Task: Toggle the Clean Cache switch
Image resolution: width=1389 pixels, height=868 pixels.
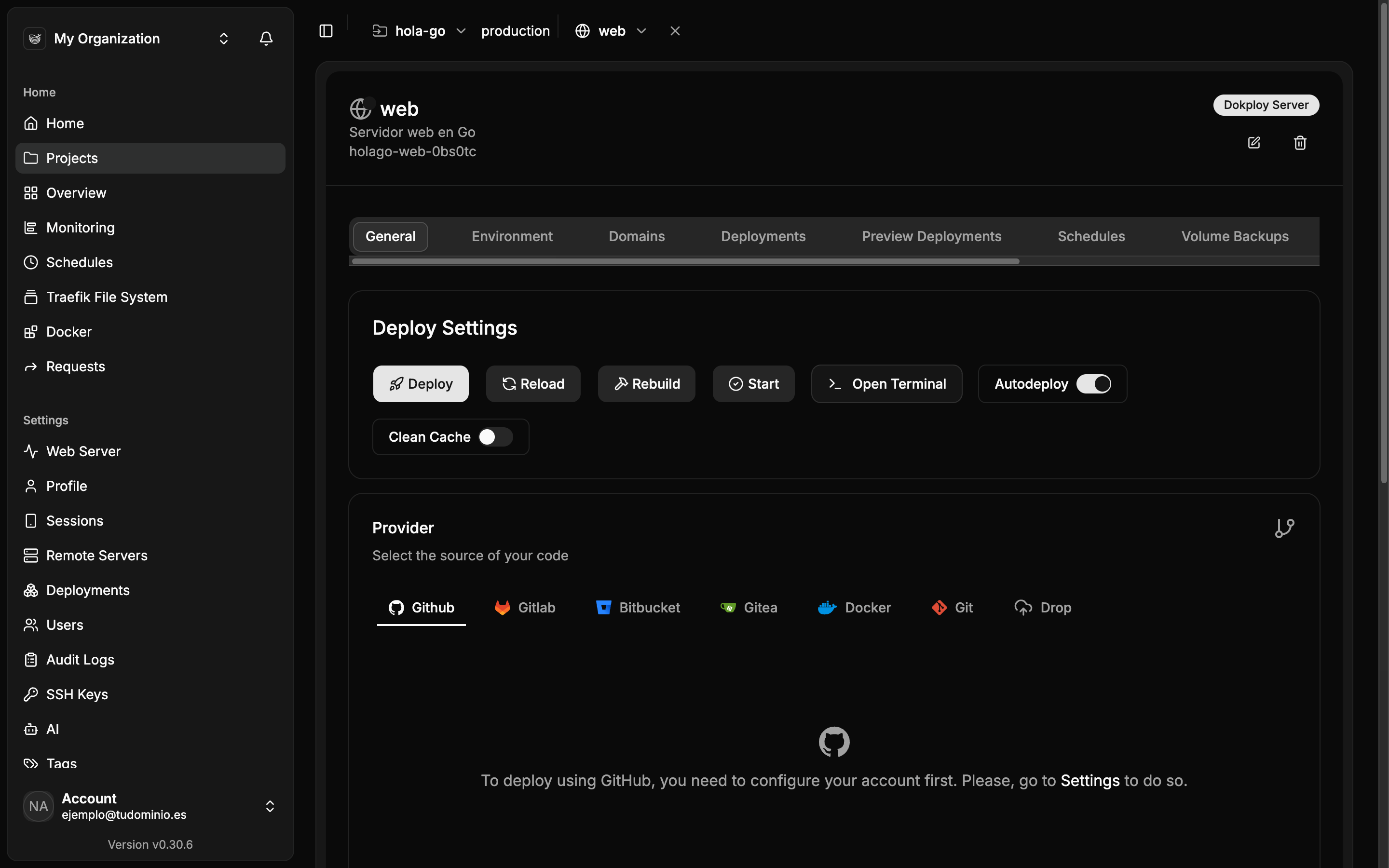Action: pos(495,437)
